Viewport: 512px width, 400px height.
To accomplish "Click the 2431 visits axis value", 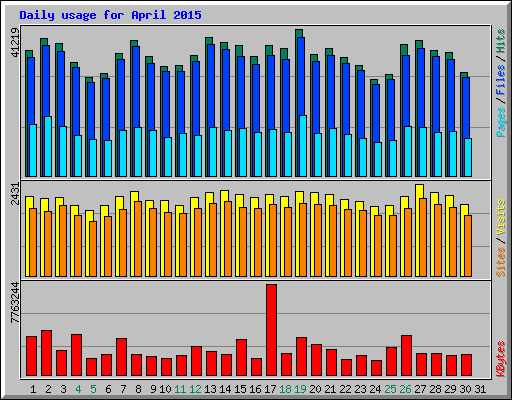I will click(x=15, y=194).
